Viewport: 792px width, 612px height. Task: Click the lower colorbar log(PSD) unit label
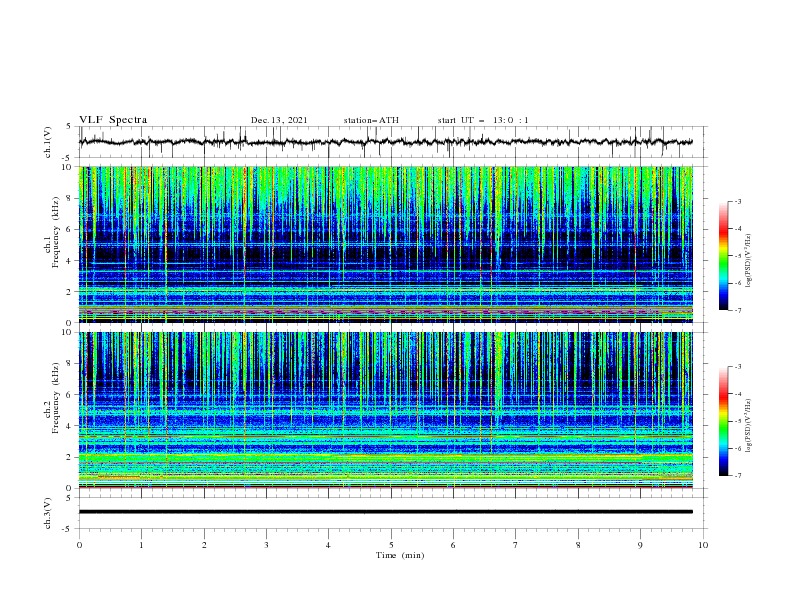click(x=749, y=425)
